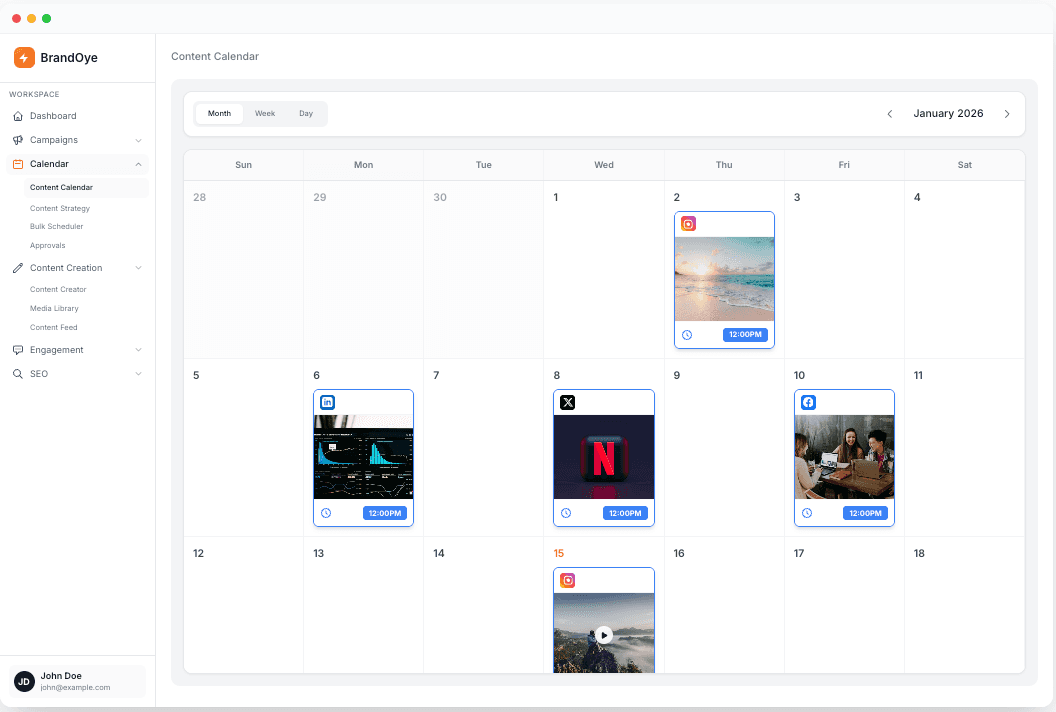The image size is (1056, 712).
Task: Play the video post on January 15
Action: 604,634
